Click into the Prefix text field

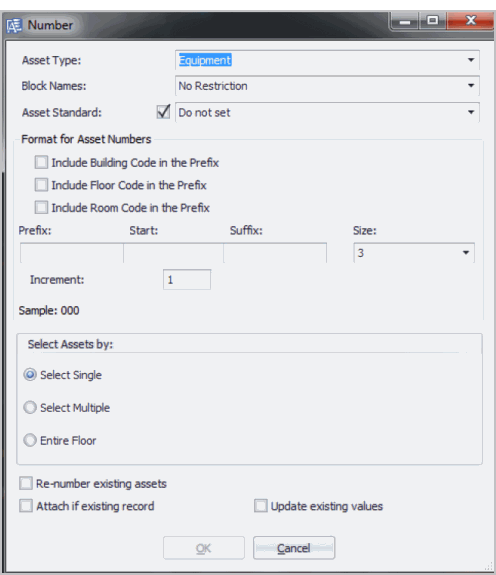pos(71,253)
